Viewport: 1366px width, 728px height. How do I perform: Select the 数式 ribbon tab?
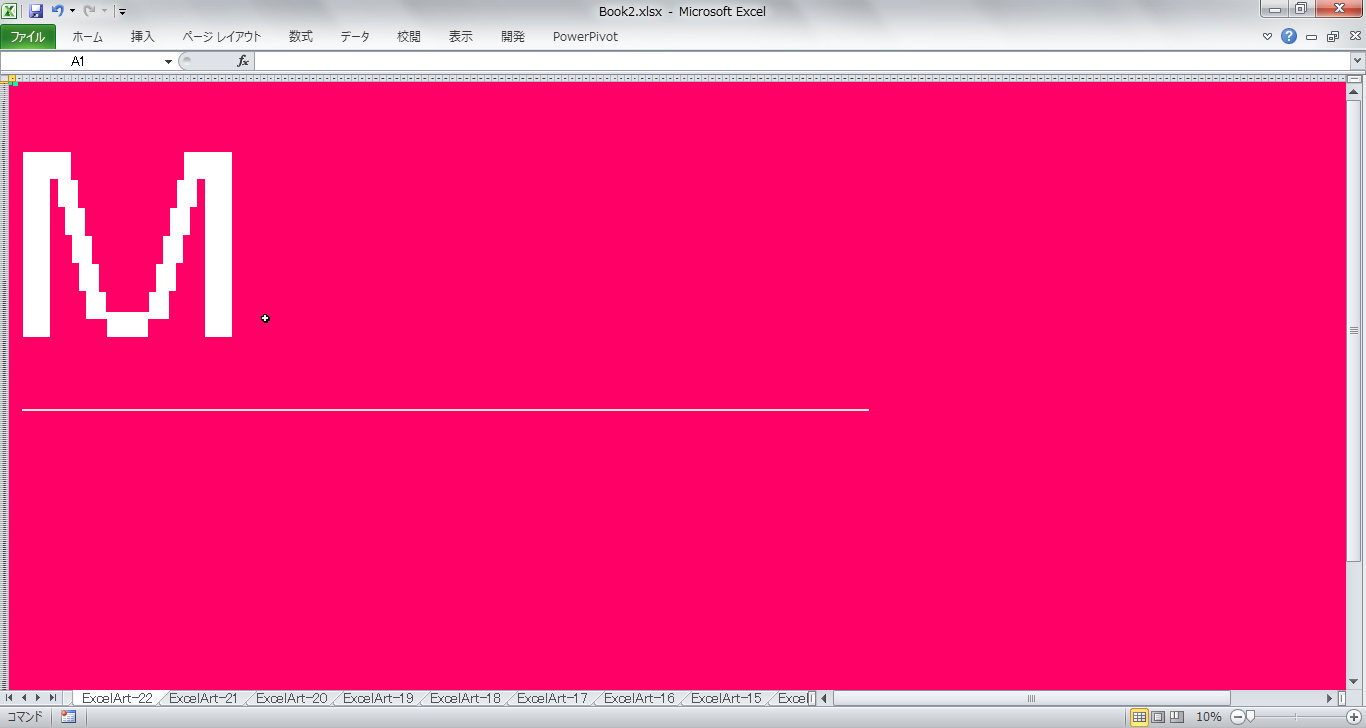pyautogui.click(x=301, y=37)
